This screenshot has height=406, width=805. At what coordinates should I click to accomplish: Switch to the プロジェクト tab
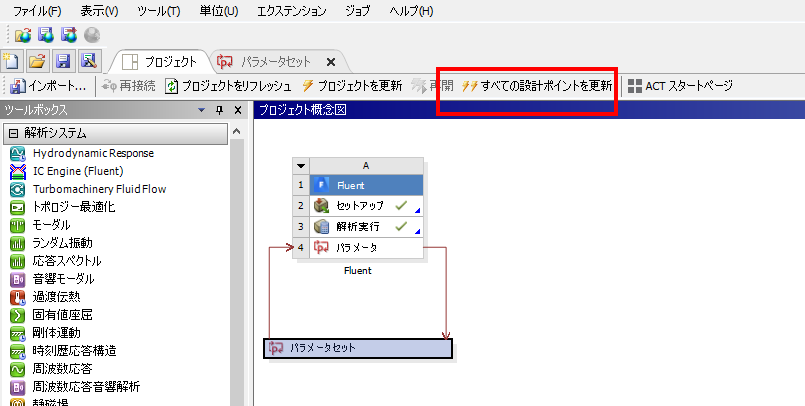pos(160,62)
